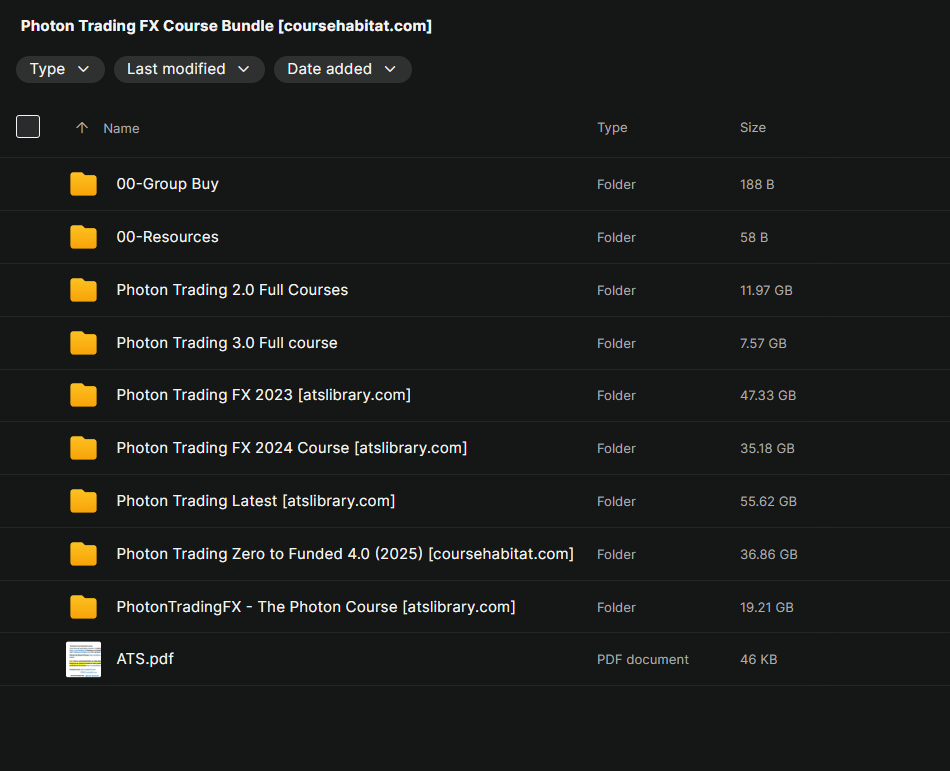Click folder icon of Photon Trading 2.0 Full Courses
The height and width of the screenshot is (771, 950).
pos(84,290)
